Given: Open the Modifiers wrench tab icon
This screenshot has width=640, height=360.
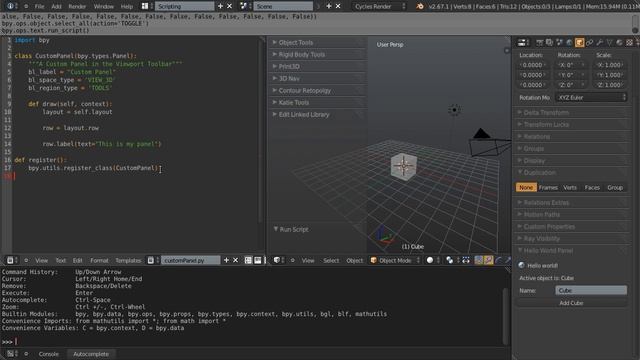Looking at the screenshot, I should (599, 42).
